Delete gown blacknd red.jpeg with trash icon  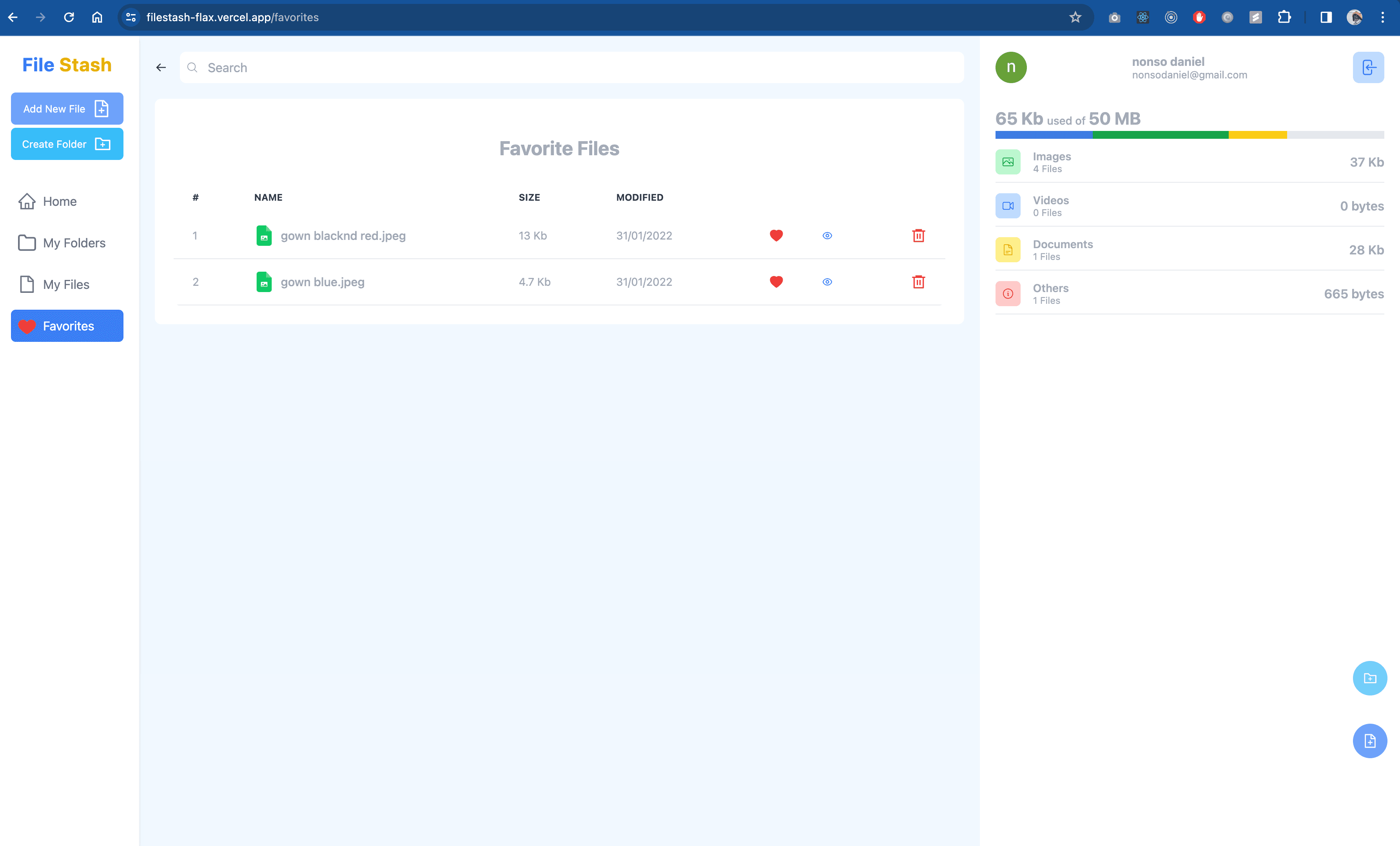pyautogui.click(x=918, y=235)
